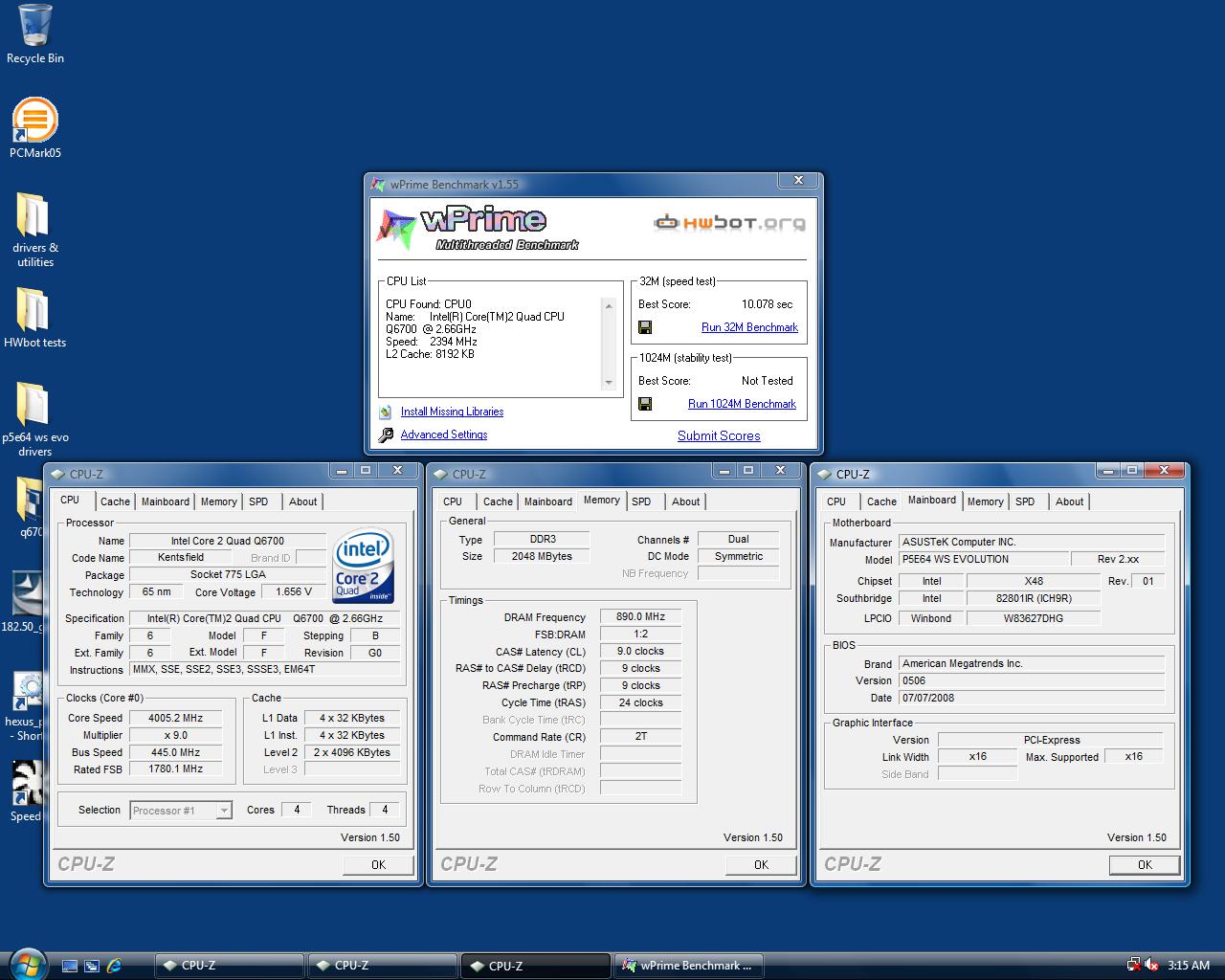Viewport: 1225px width, 980px height.
Task: Click the network tray icon
Action: (1133, 965)
